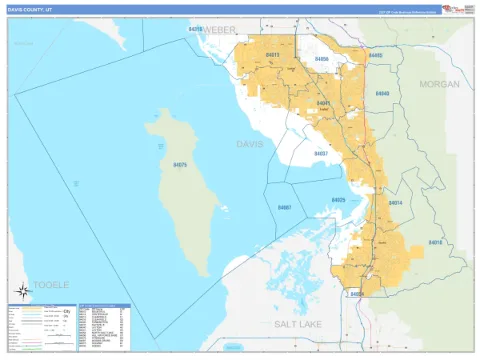
Task: Click ZIP code label 84014
Action: pyautogui.click(x=395, y=203)
